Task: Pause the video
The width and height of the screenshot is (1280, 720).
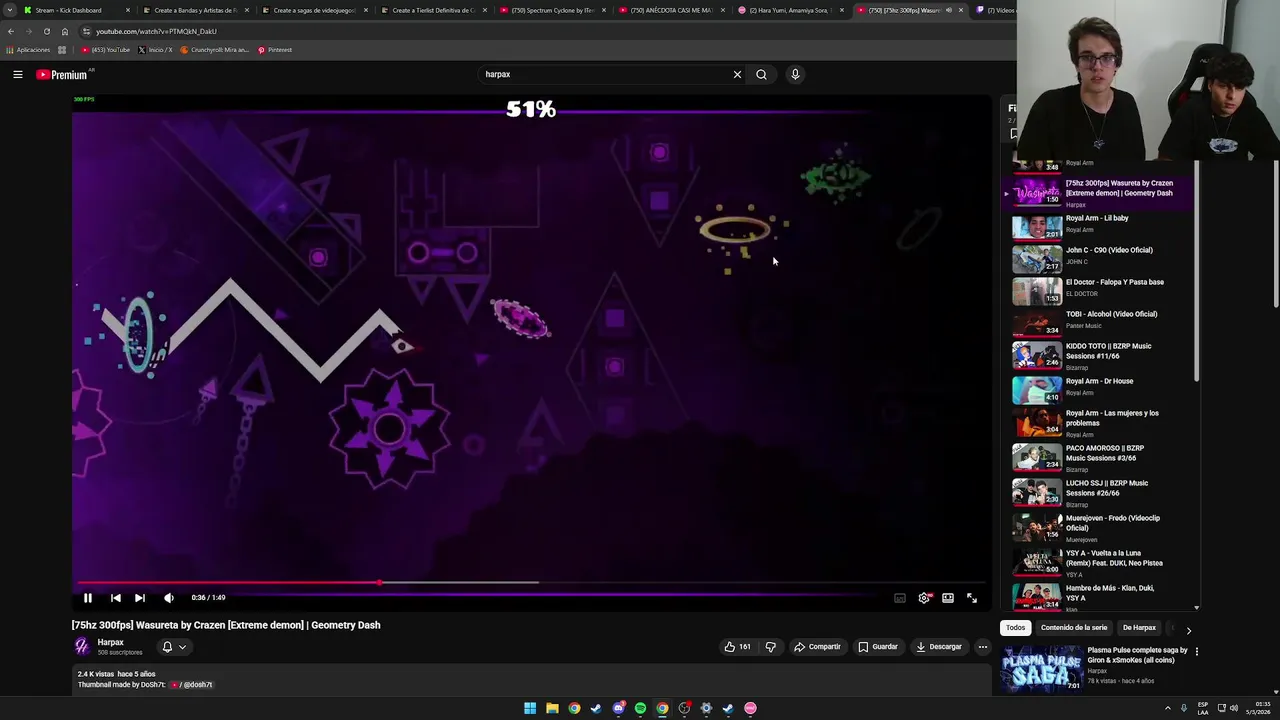Action: coord(88,598)
